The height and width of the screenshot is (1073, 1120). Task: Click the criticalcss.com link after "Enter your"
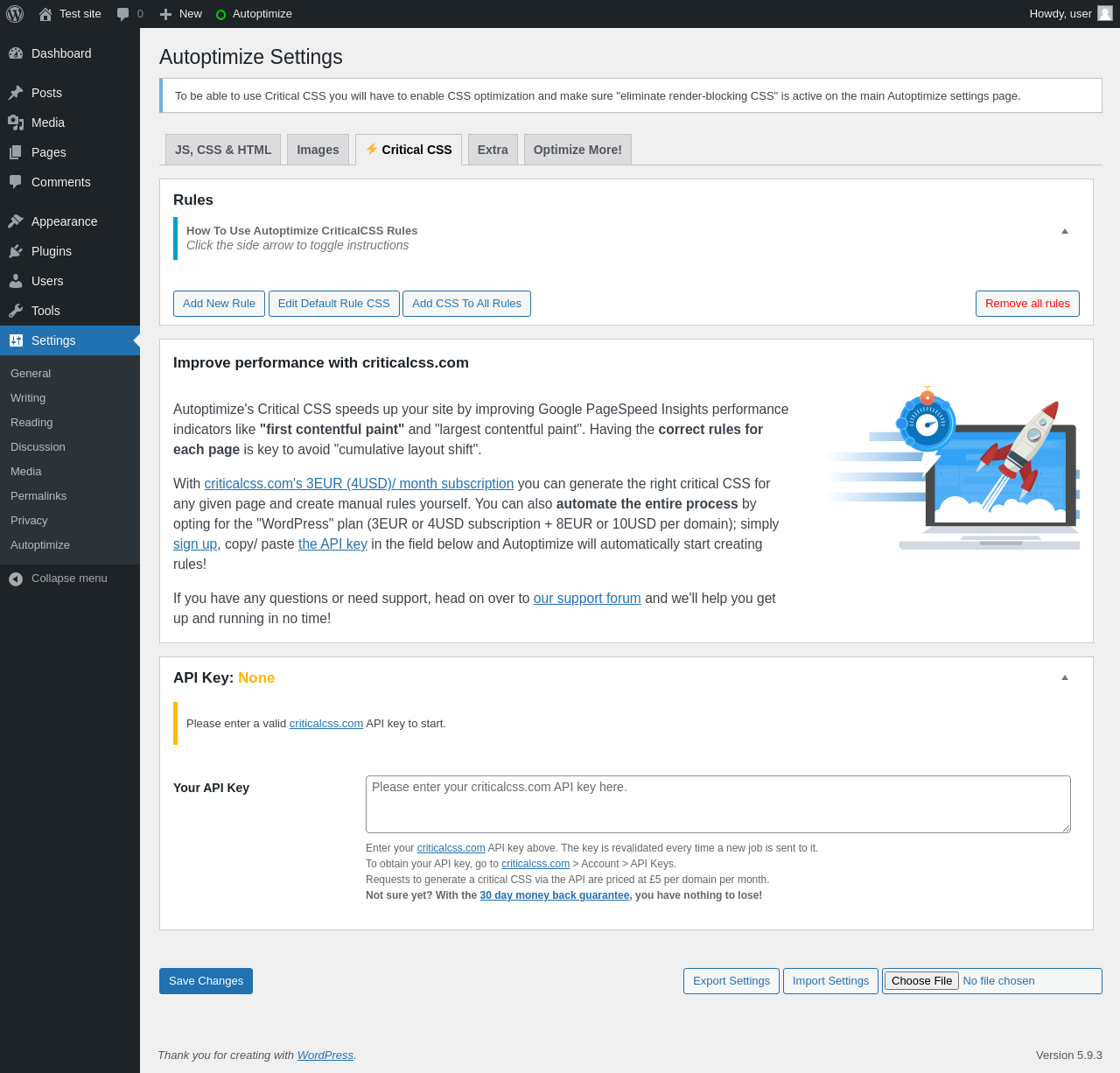click(451, 848)
